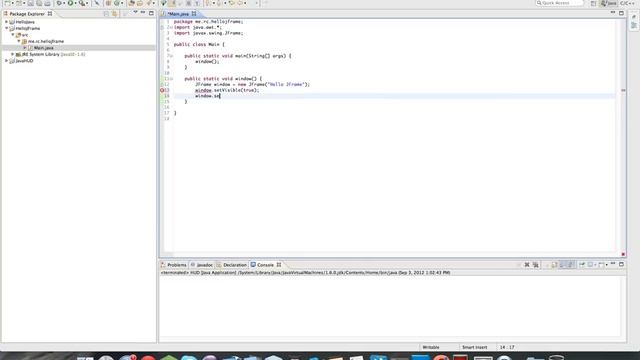The width and height of the screenshot is (640, 360).
Task: Collapse the window() method fold marker
Action: pos(171,79)
